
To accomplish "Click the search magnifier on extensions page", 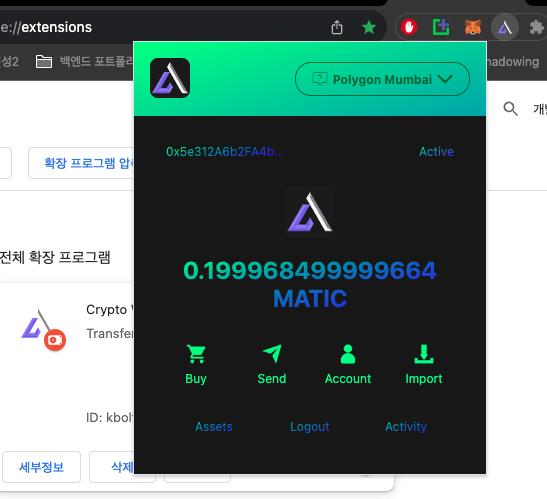I will [x=510, y=109].
